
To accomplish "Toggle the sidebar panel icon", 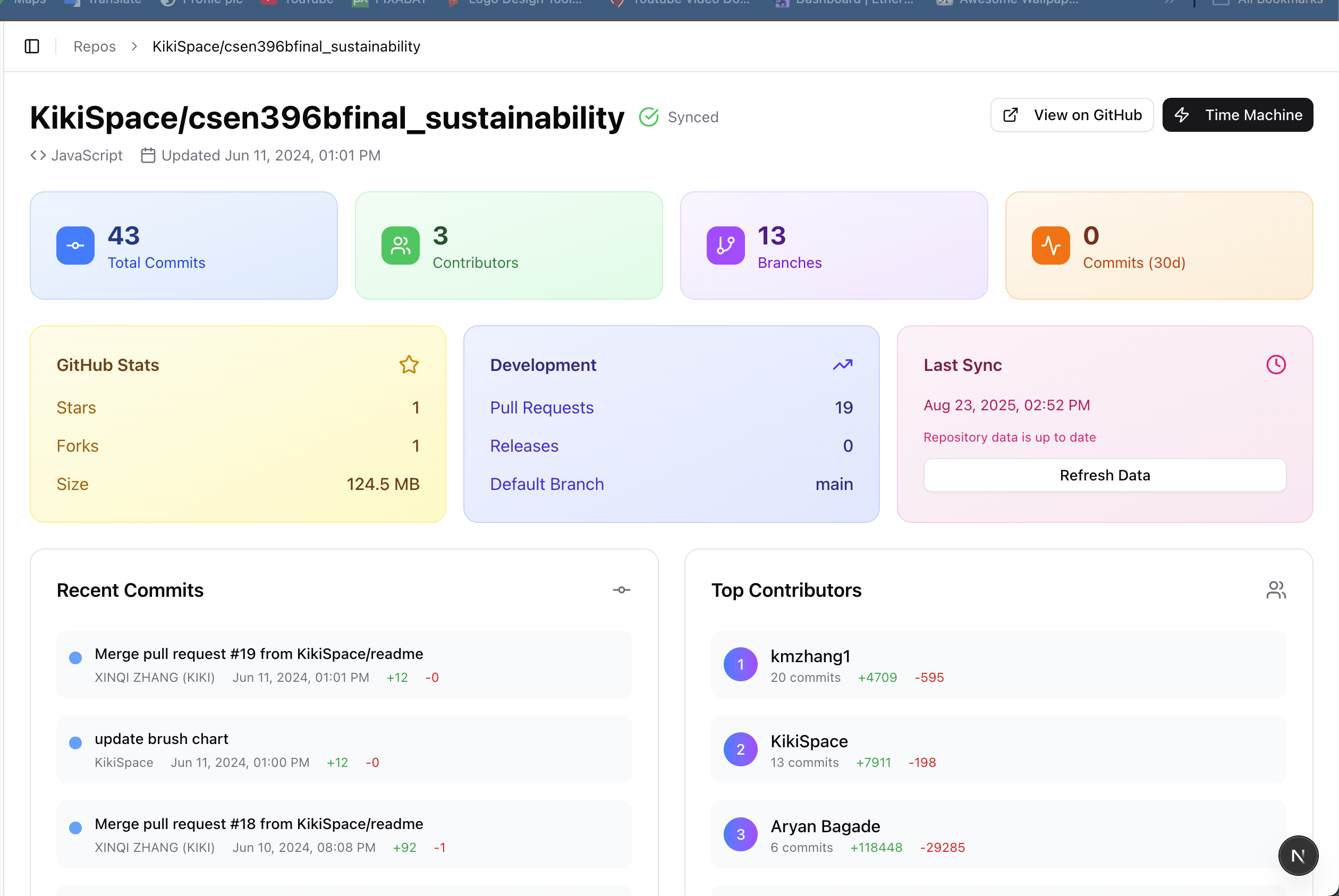I will [x=32, y=46].
